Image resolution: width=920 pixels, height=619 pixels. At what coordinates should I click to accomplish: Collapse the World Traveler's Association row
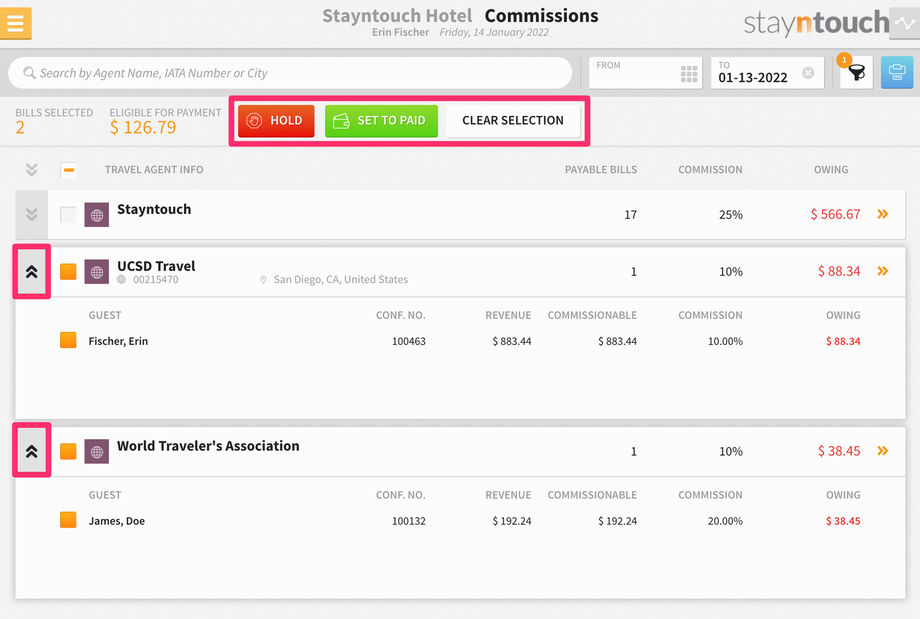click(x=32, y=451)
